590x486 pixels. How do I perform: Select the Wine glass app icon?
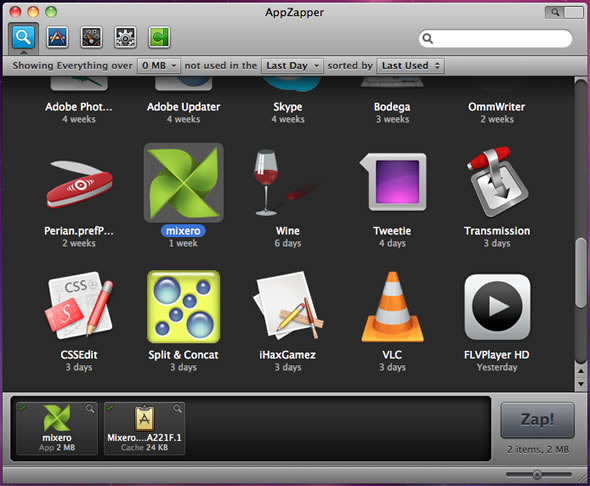click(286, 183)
